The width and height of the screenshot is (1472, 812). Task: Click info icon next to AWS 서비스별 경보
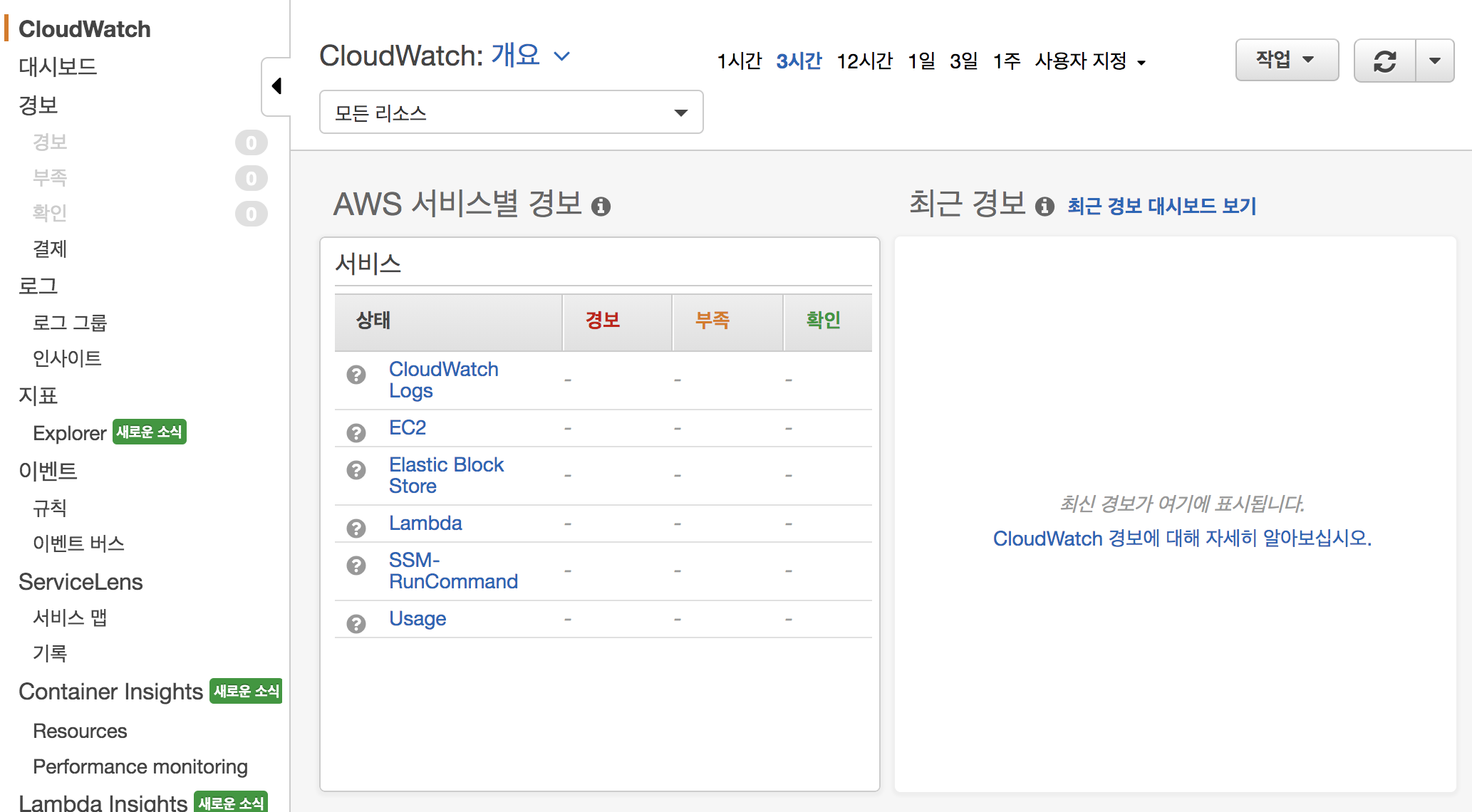(601, 207)
